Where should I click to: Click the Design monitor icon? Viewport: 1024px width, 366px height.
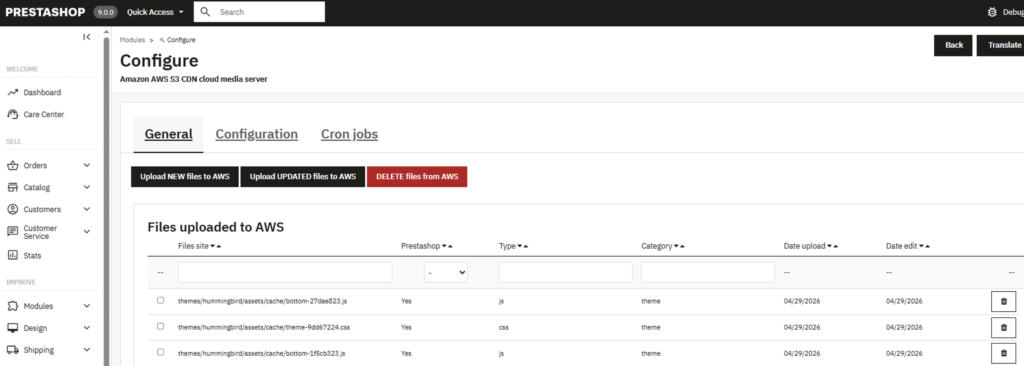tap(12, 328)
